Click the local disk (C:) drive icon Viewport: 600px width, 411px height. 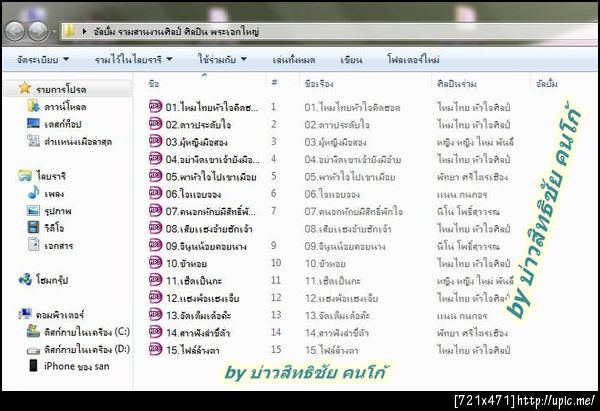click(x=33, y=331)
